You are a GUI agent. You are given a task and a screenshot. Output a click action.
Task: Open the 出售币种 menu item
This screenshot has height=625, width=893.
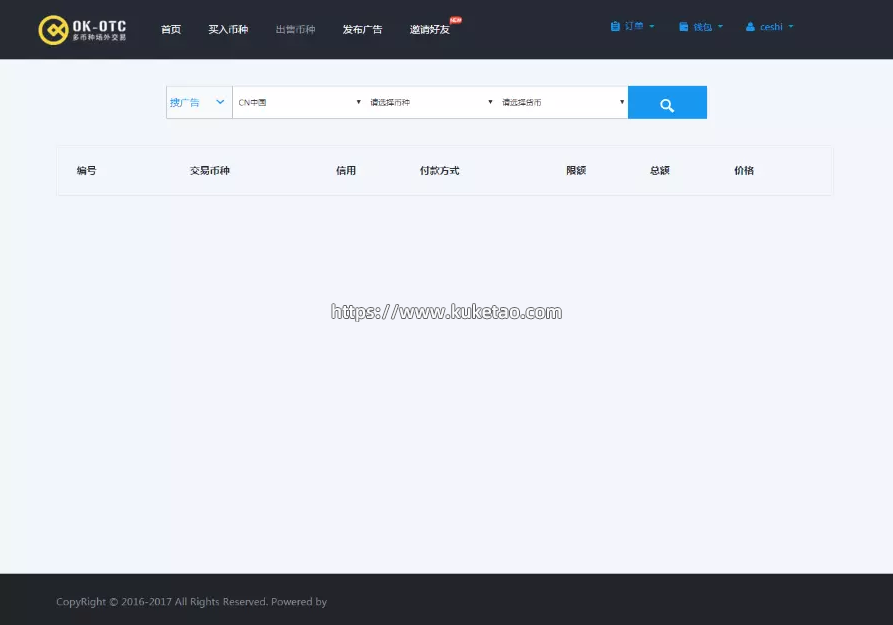295,30
